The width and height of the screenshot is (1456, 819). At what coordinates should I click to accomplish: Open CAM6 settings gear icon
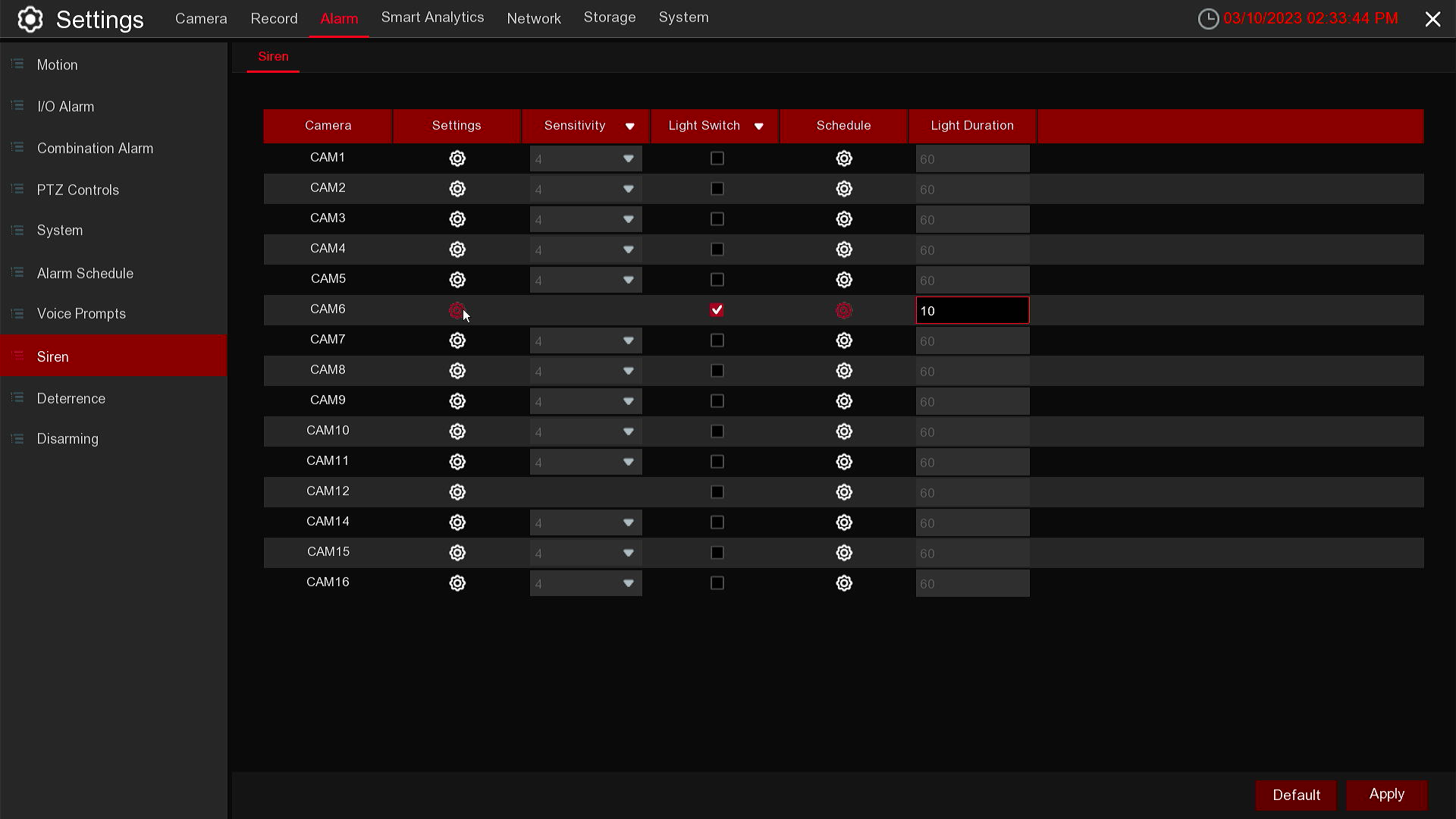457,310
